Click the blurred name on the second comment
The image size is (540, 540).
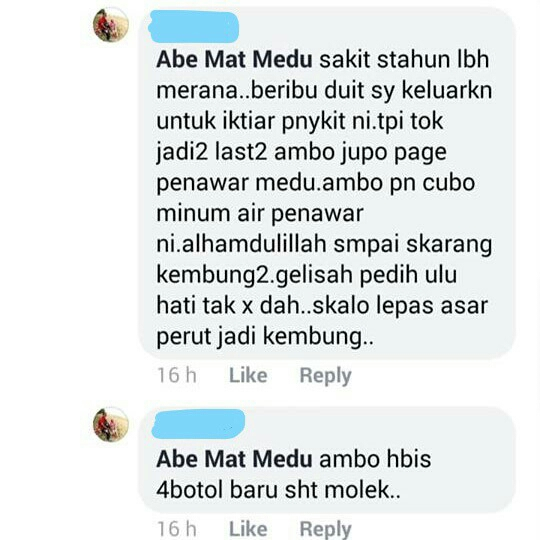[x=198, y=424]
